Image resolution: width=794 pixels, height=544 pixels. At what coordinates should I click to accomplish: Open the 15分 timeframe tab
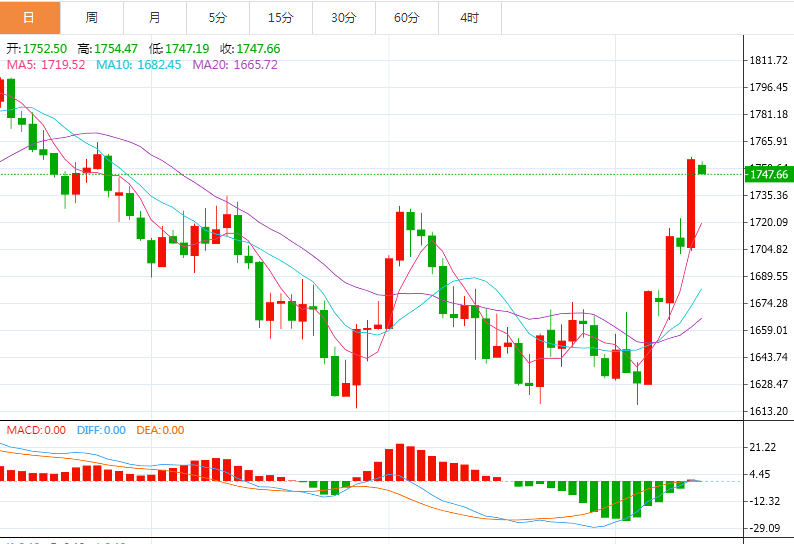tap(281, 18)
